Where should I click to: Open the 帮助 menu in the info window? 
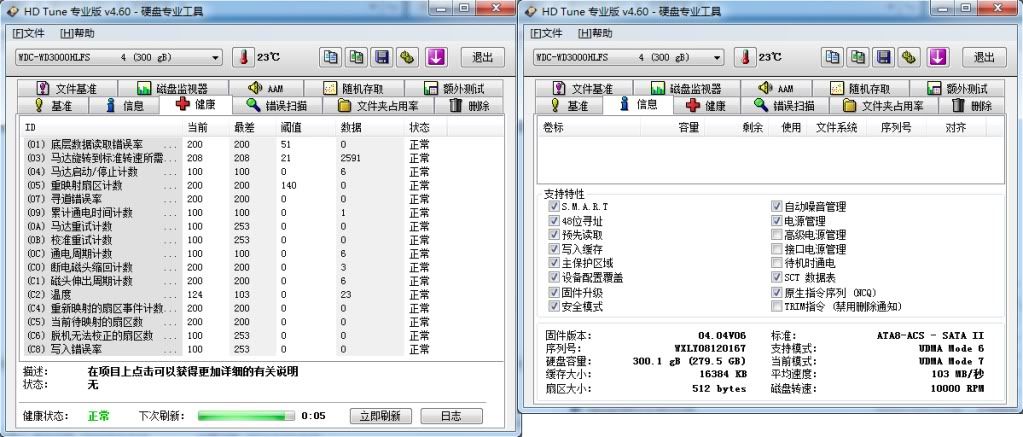(x=590, y=33)
